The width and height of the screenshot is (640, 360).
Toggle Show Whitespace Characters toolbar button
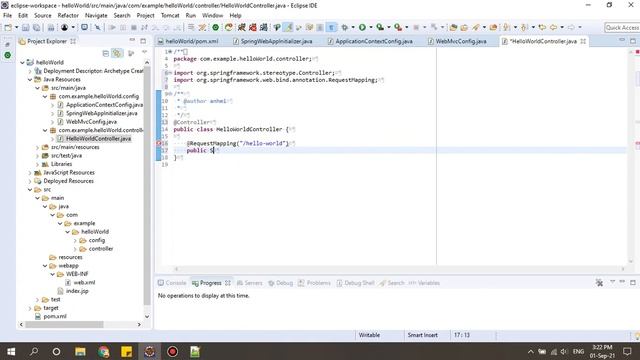(x=331, y=27)
